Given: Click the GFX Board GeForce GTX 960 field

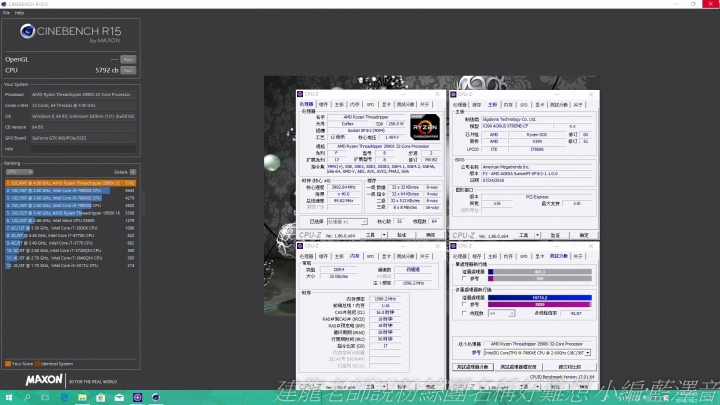Looking at the screenshot, I should click(83, 138).
